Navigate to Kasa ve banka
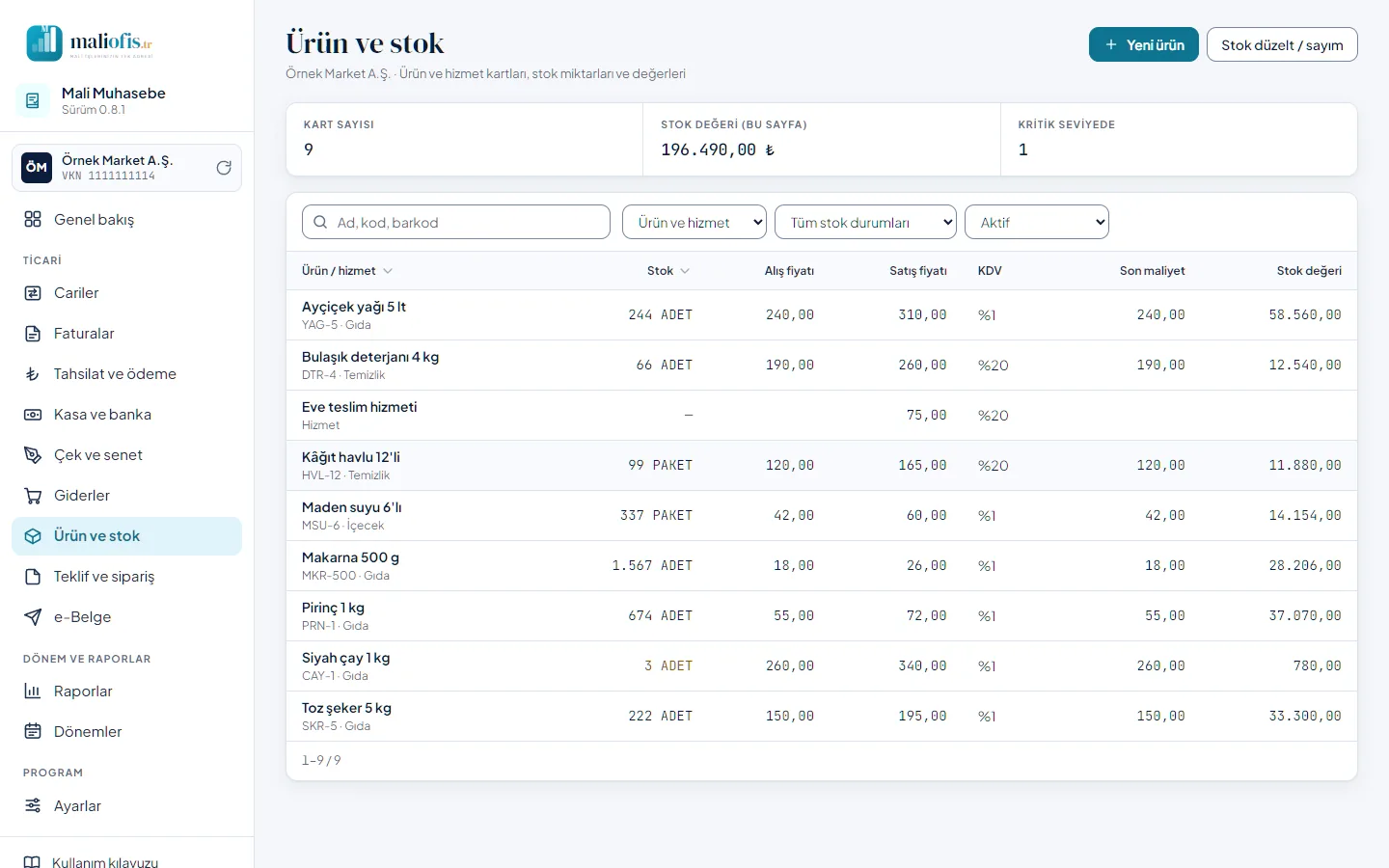Image resolution: width=1389 pixels, height=868 pixels. point(126,415)
